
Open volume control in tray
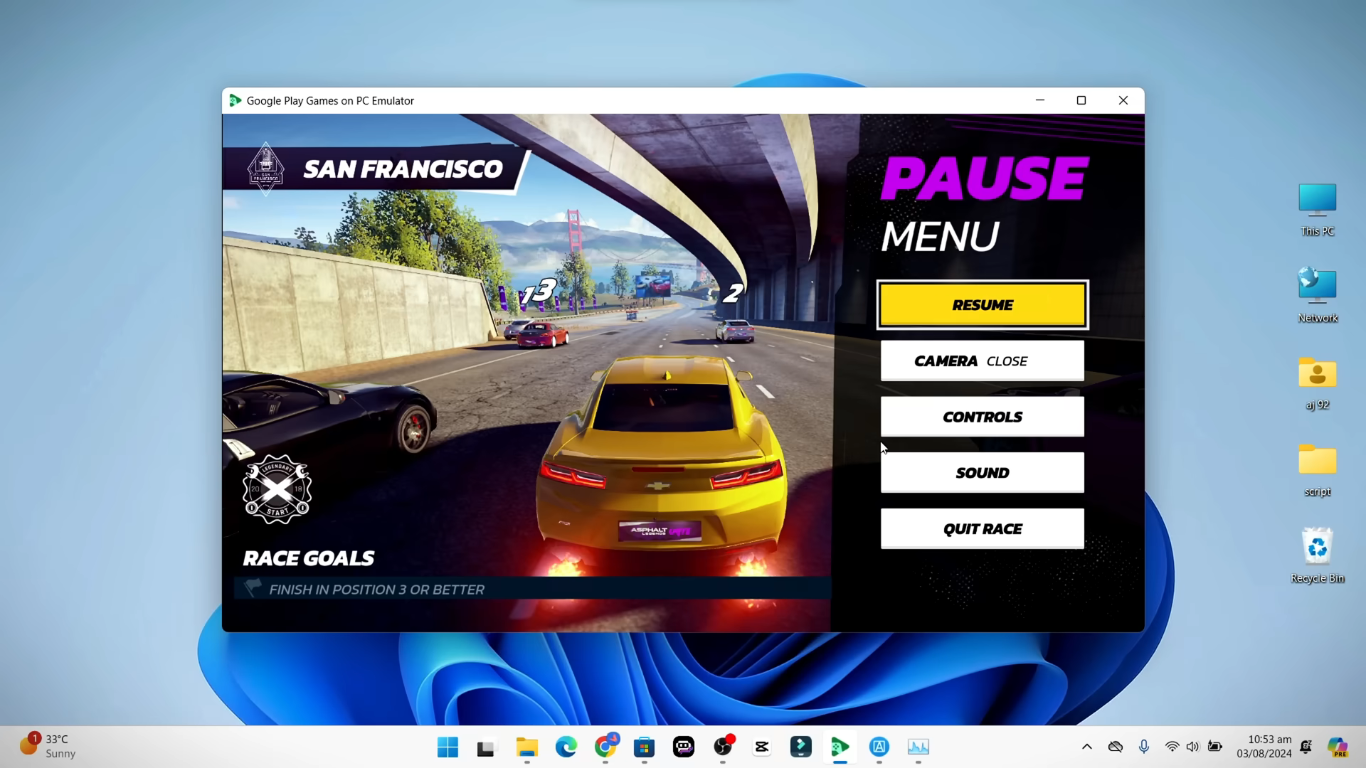click(x=1192, y=747)
